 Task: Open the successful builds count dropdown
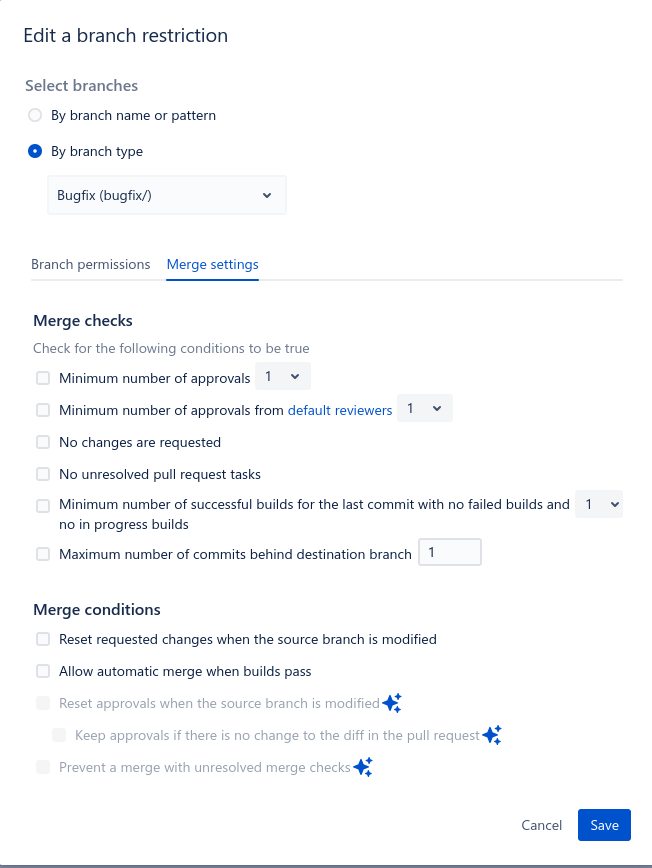[598, 504]
